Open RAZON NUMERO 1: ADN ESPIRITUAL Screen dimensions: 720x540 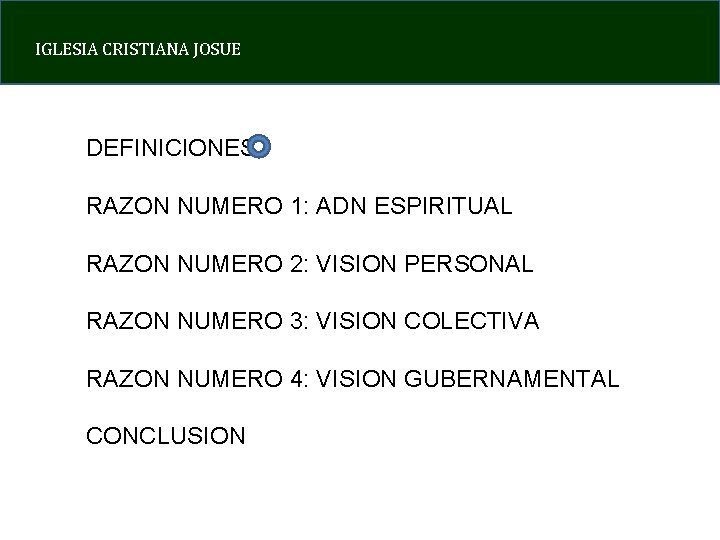(299, 207)
